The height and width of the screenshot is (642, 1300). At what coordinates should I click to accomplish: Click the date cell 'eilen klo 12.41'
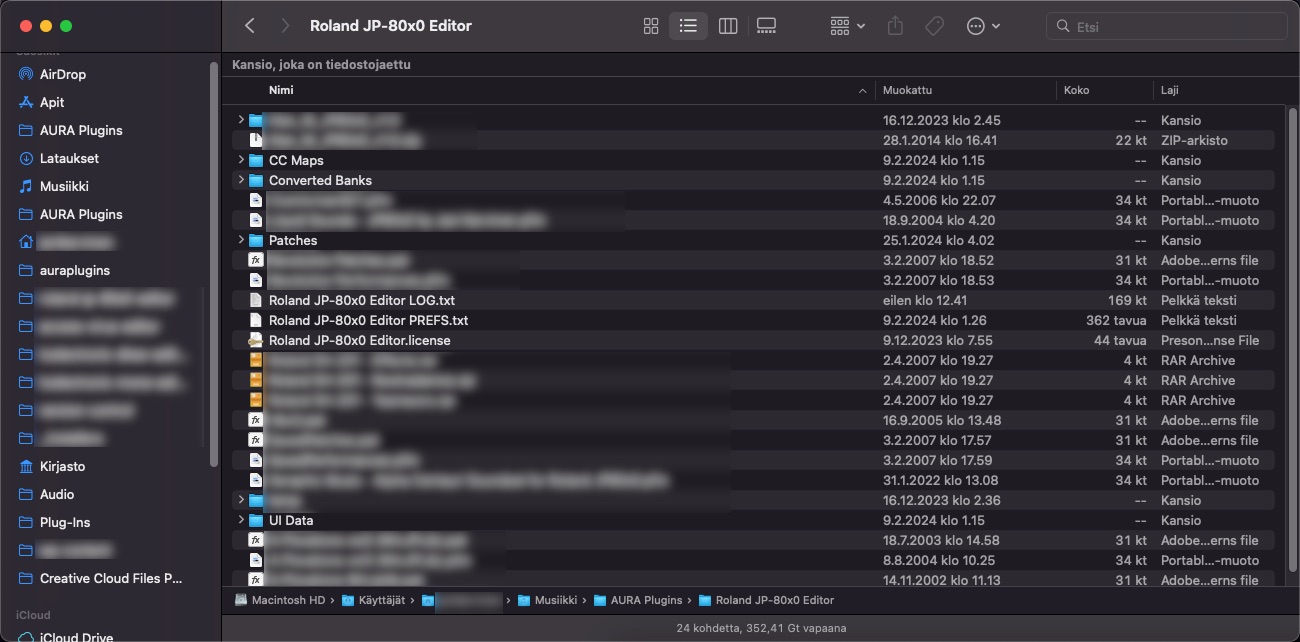[926, 300]
